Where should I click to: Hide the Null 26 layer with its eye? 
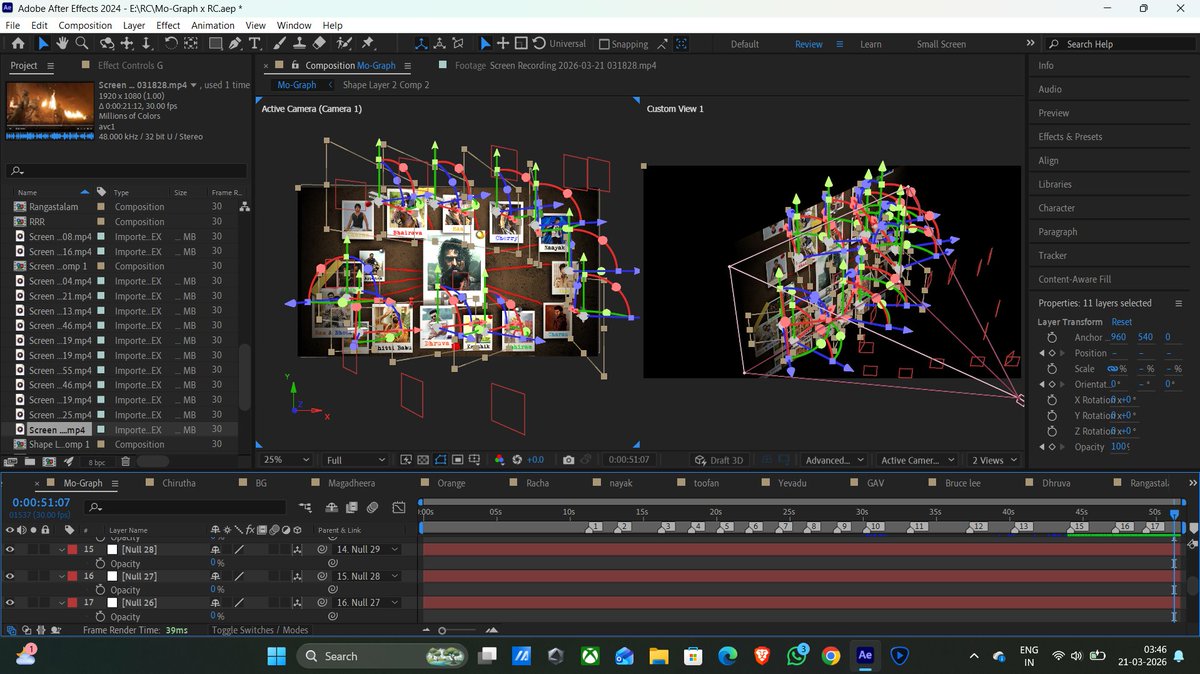pyautogui.click(x=10, y=603)
